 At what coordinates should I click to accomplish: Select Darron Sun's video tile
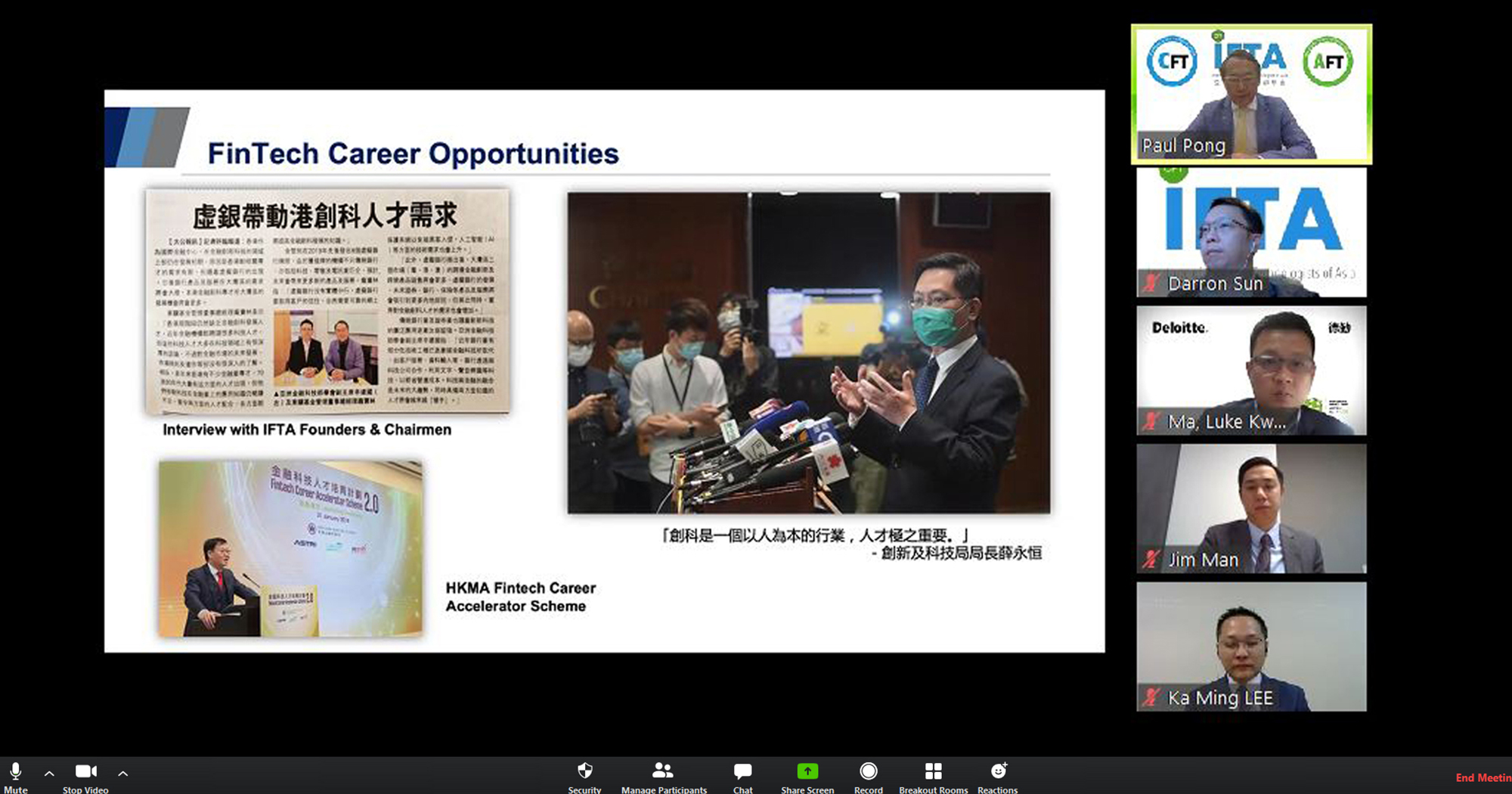(x=1251, y=232)
